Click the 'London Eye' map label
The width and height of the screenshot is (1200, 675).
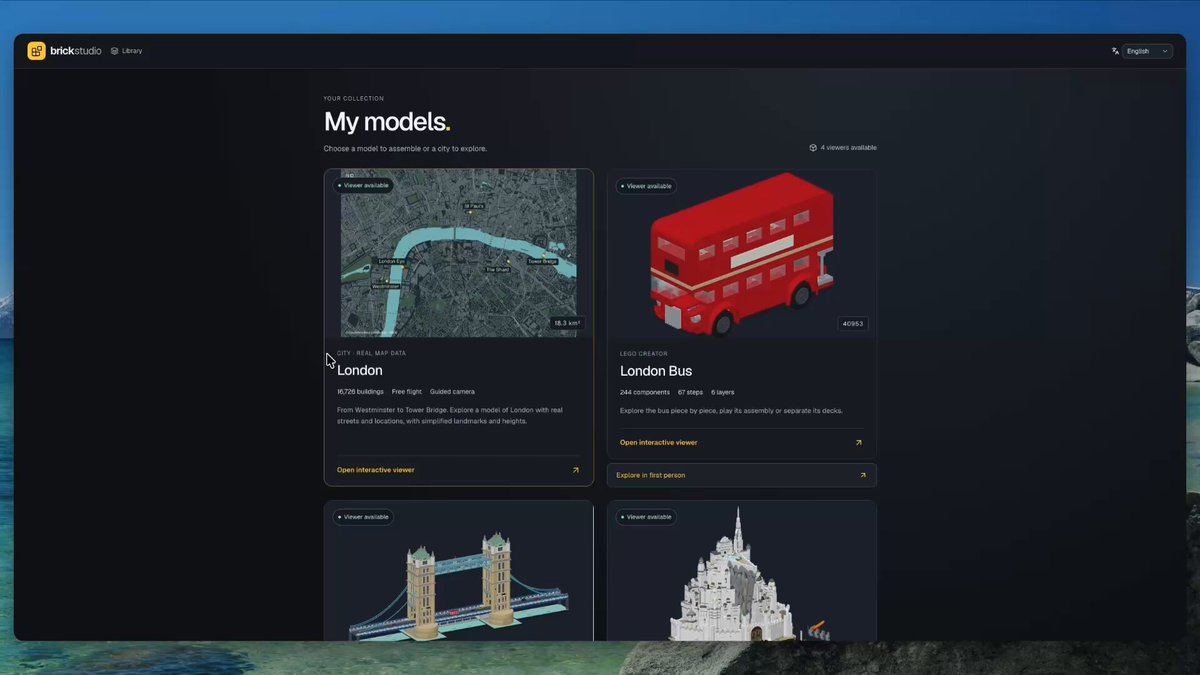(x=392, y=261)
